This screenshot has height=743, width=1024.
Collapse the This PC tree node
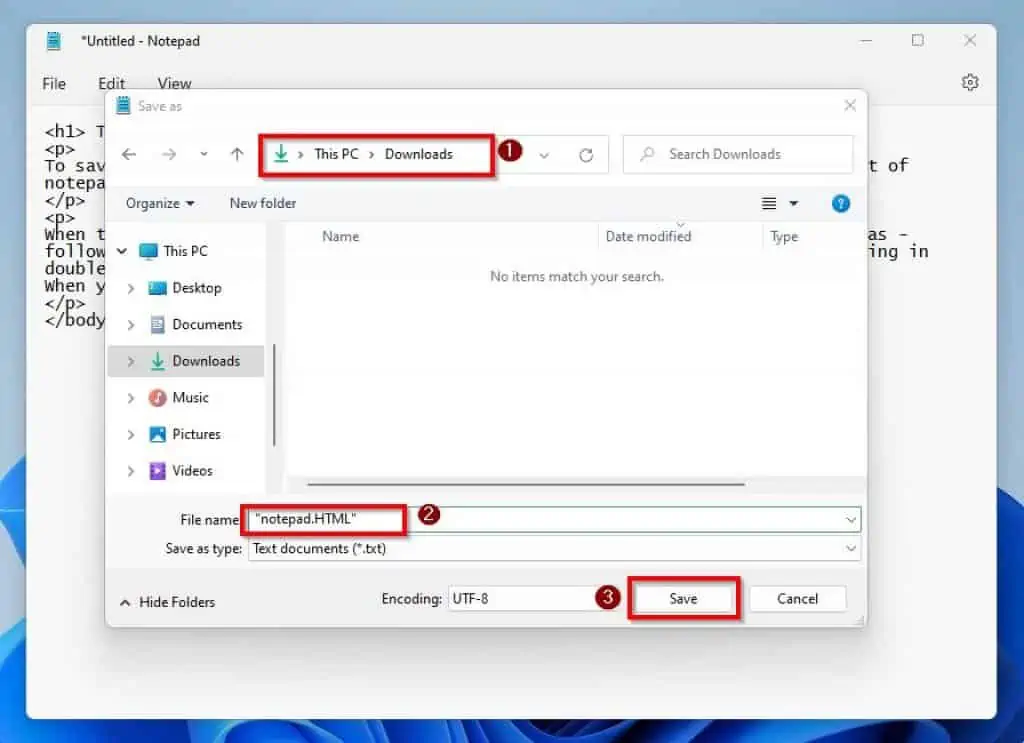122,251
